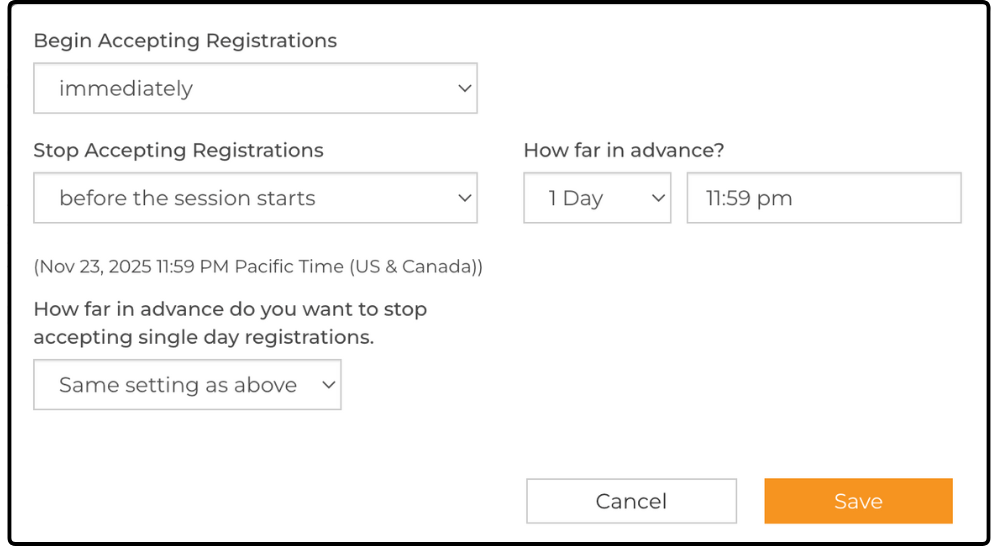Select the '1 Day' value text
The height and width of the screenshot is (553, 997).
pos(576,198)
